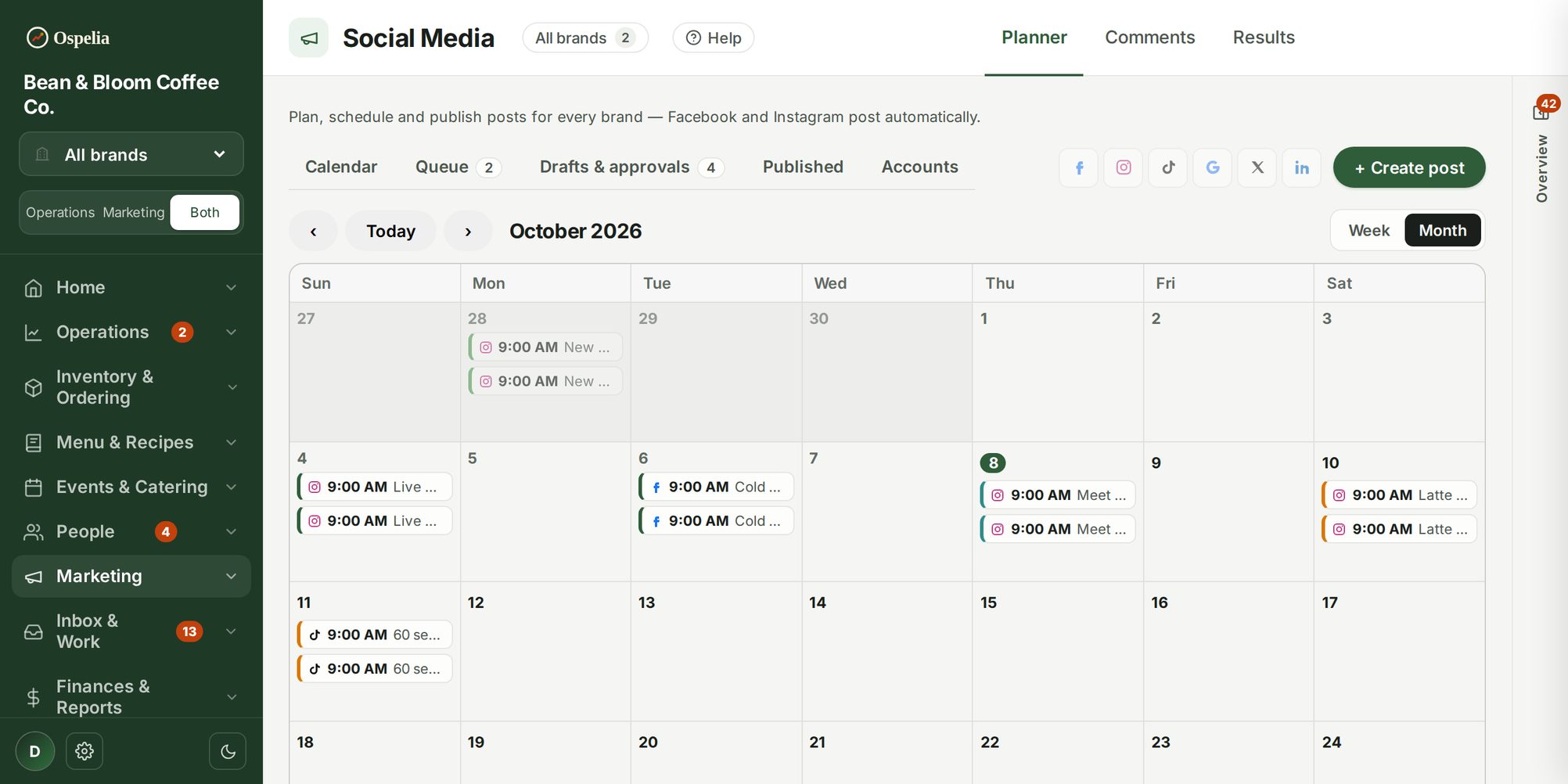The image size is (1568, 784).
Task: Switch sidebar mode to Operations
Action: tap(60, 213)
